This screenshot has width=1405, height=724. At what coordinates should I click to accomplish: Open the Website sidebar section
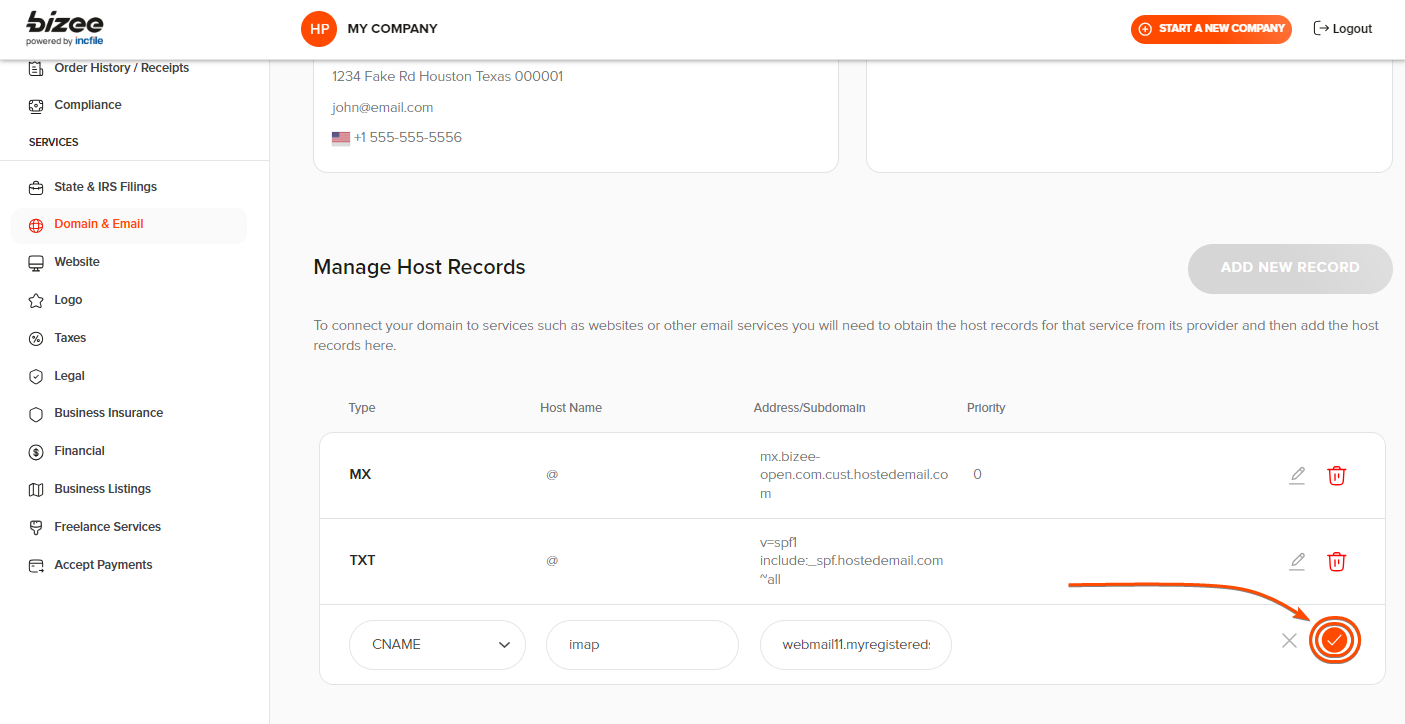pyautogui.click(x=77, y=262)
